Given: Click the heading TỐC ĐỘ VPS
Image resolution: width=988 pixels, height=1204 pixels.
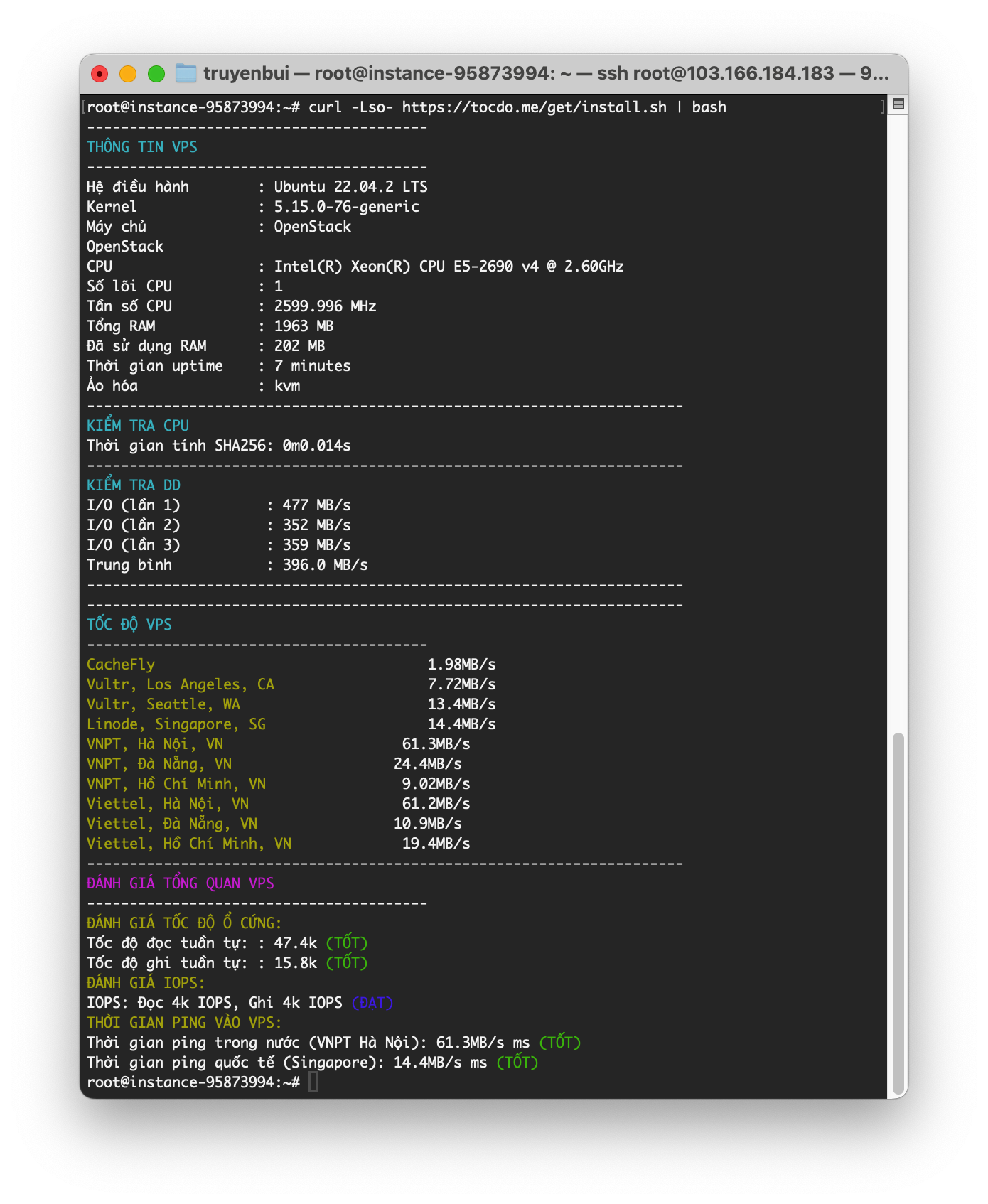Looking at the screenshot, I should click(x=129, y=624).
